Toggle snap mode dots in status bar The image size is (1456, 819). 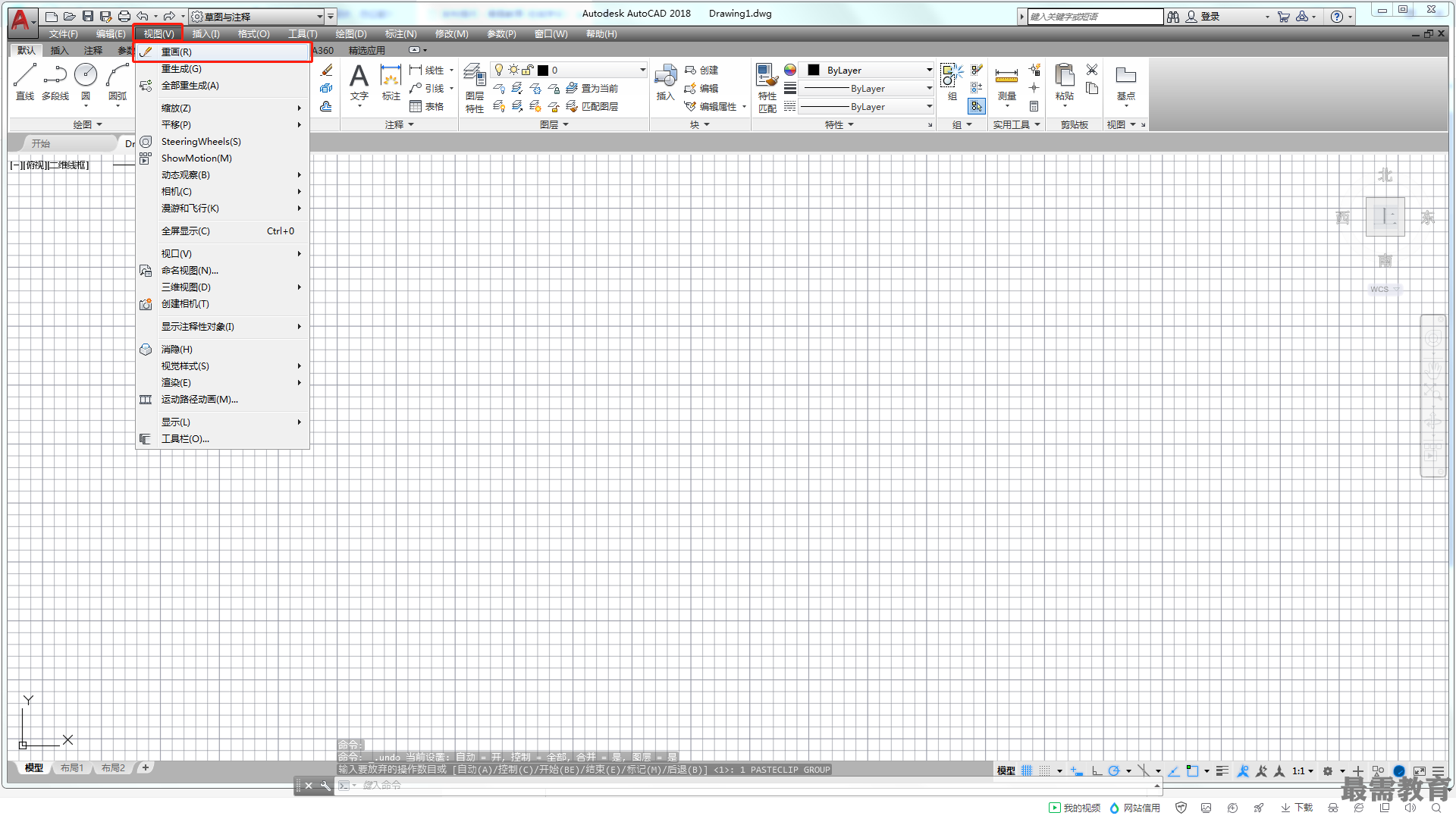(x=1045, y=770)
